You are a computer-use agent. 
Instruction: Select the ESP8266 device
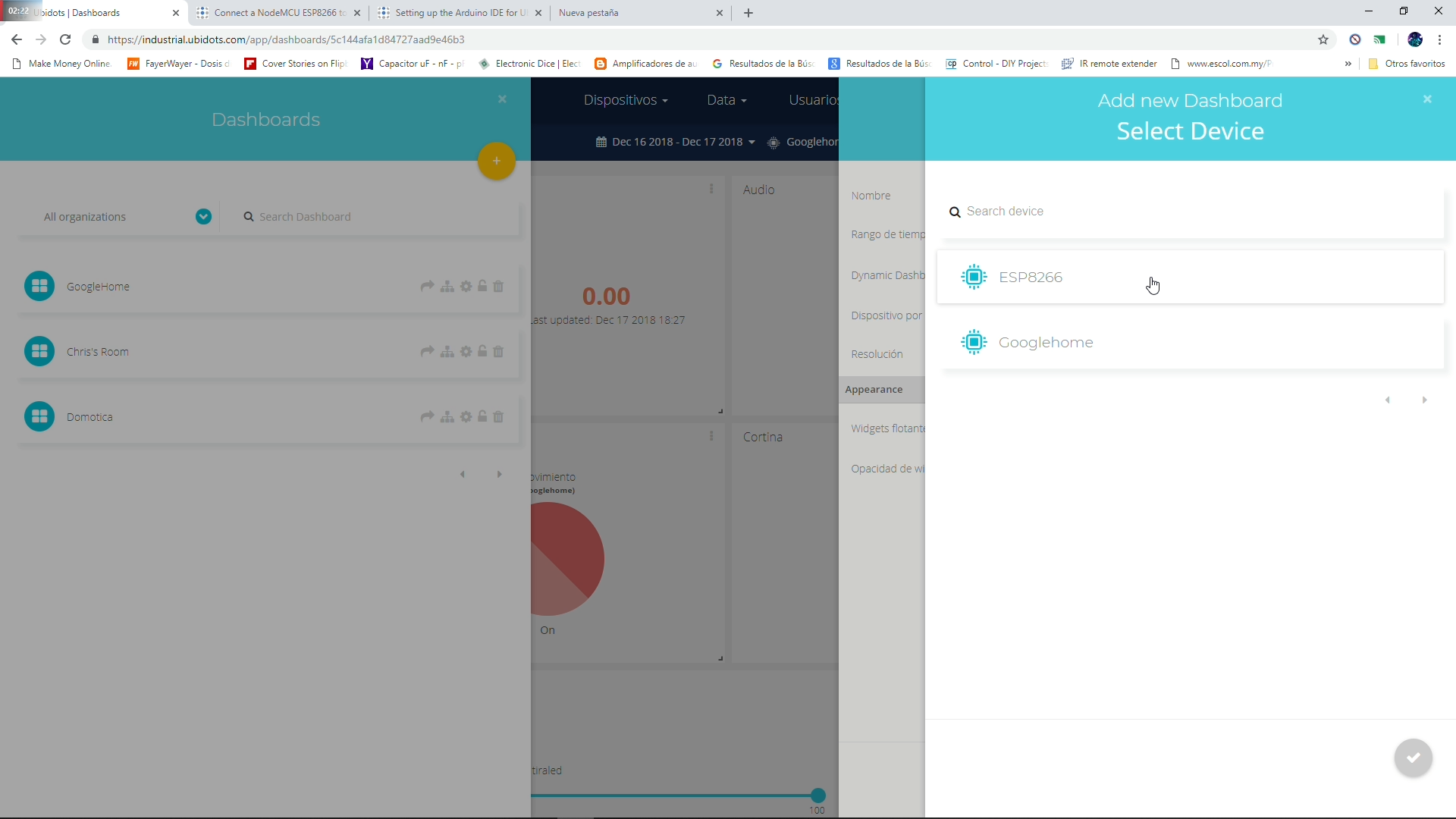point(1191,277)
